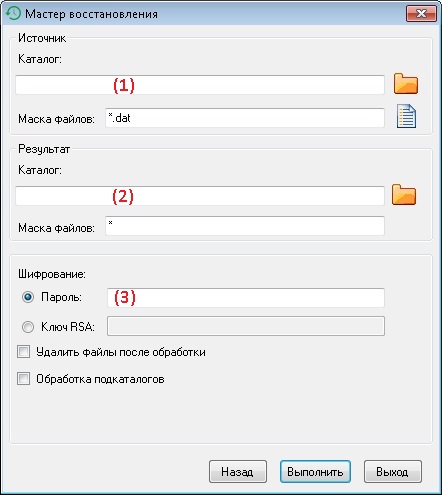The height and width of the screenshot is (495, 442).
Task: Select the Пароль encryption radio button
Action: click(28, 297)
